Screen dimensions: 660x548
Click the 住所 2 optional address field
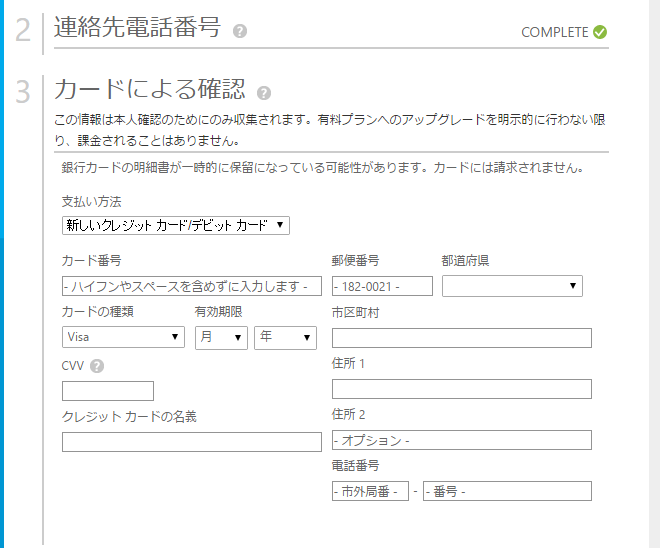pos(461,440)
